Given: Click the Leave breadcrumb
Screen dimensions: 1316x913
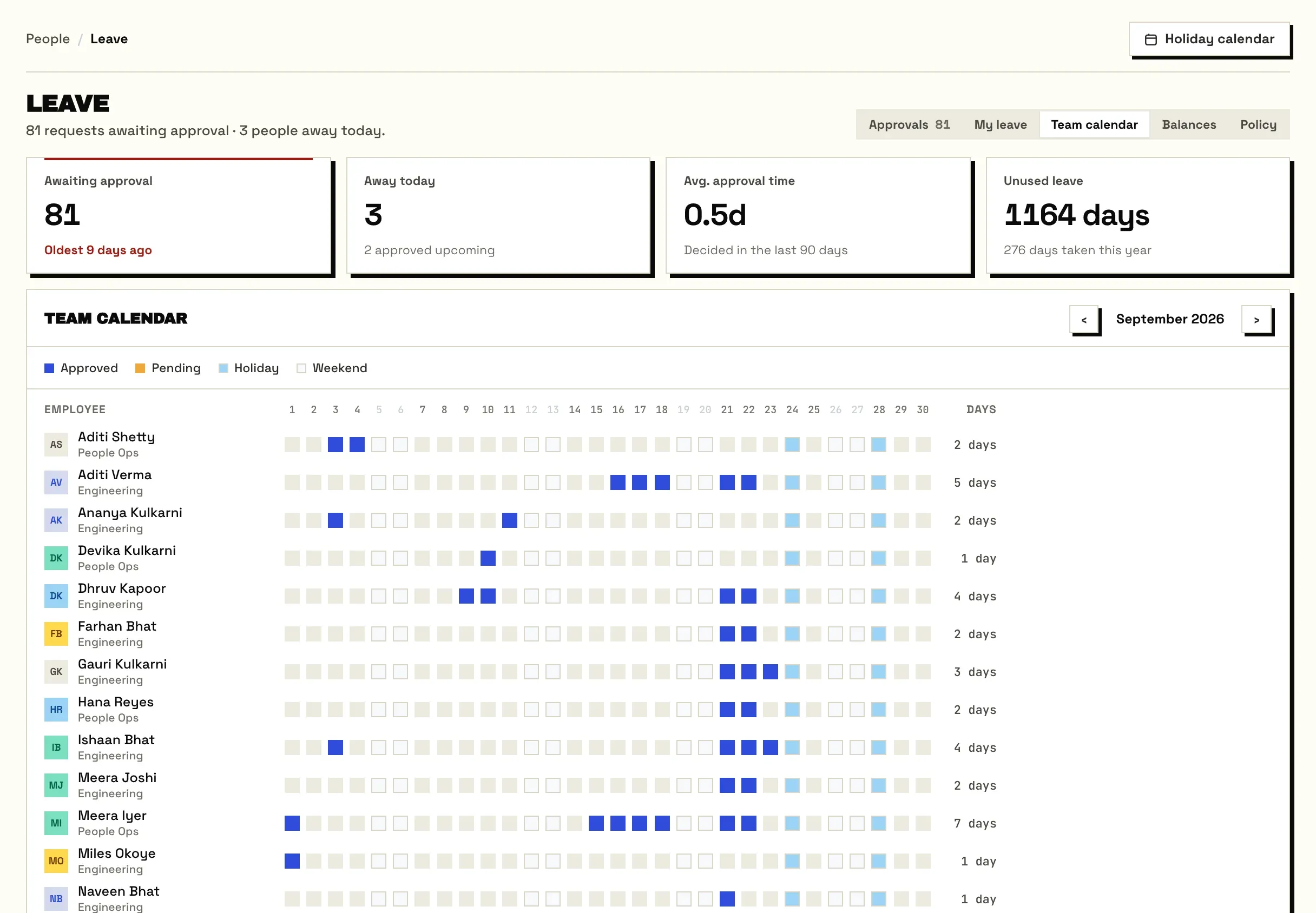Looking at the screenshot, I should (x=109, y=39).
